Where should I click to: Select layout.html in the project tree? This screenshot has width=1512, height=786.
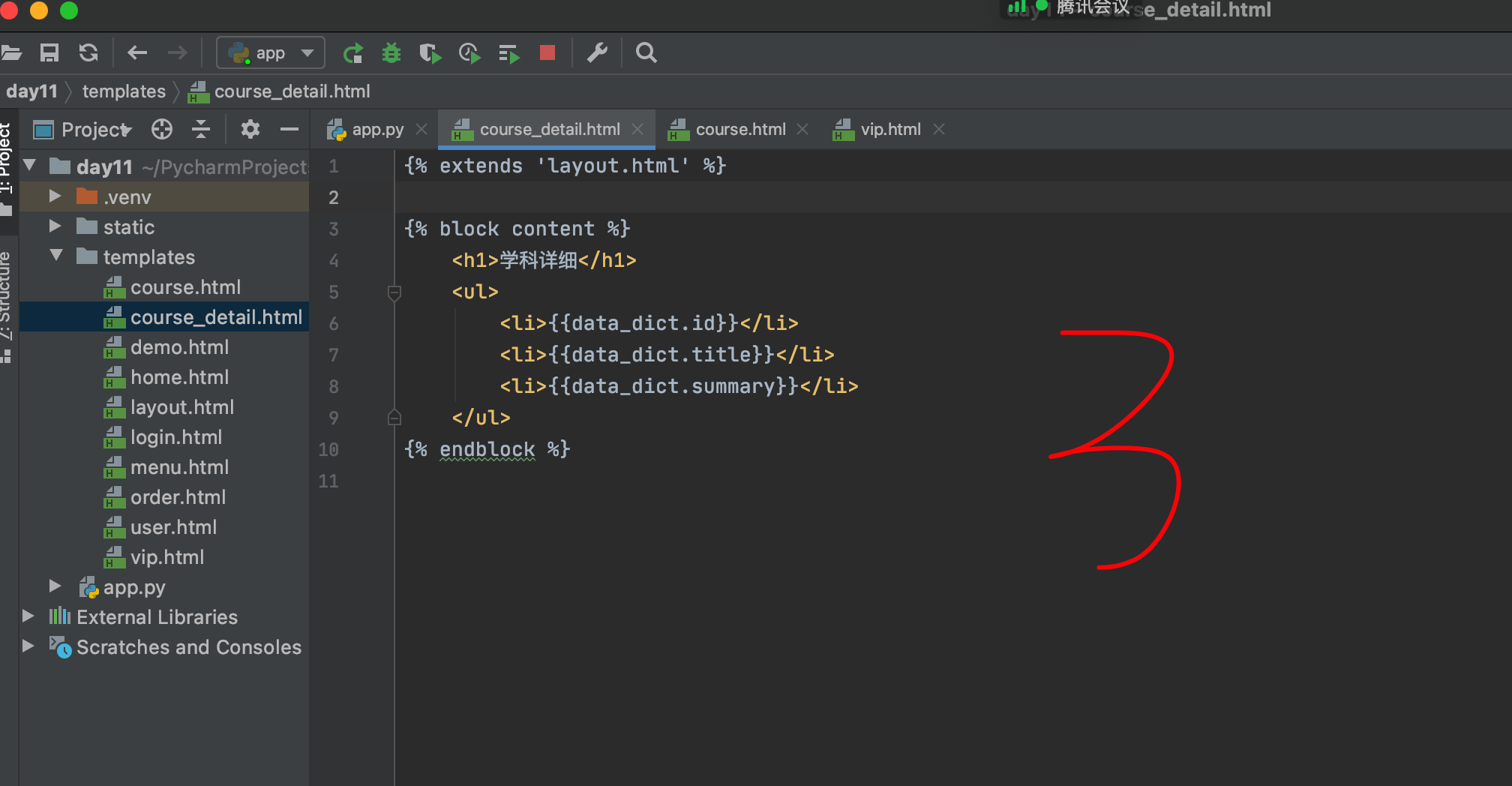click(181, 407)
